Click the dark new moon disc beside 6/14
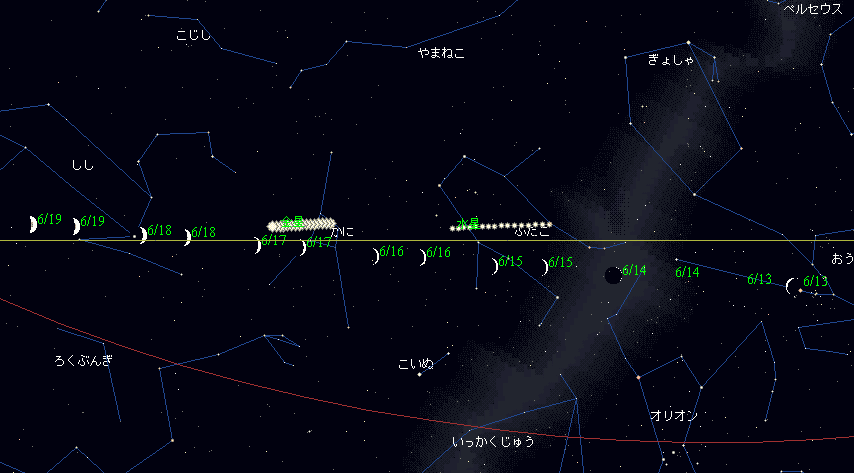 (x=612, y=275)
